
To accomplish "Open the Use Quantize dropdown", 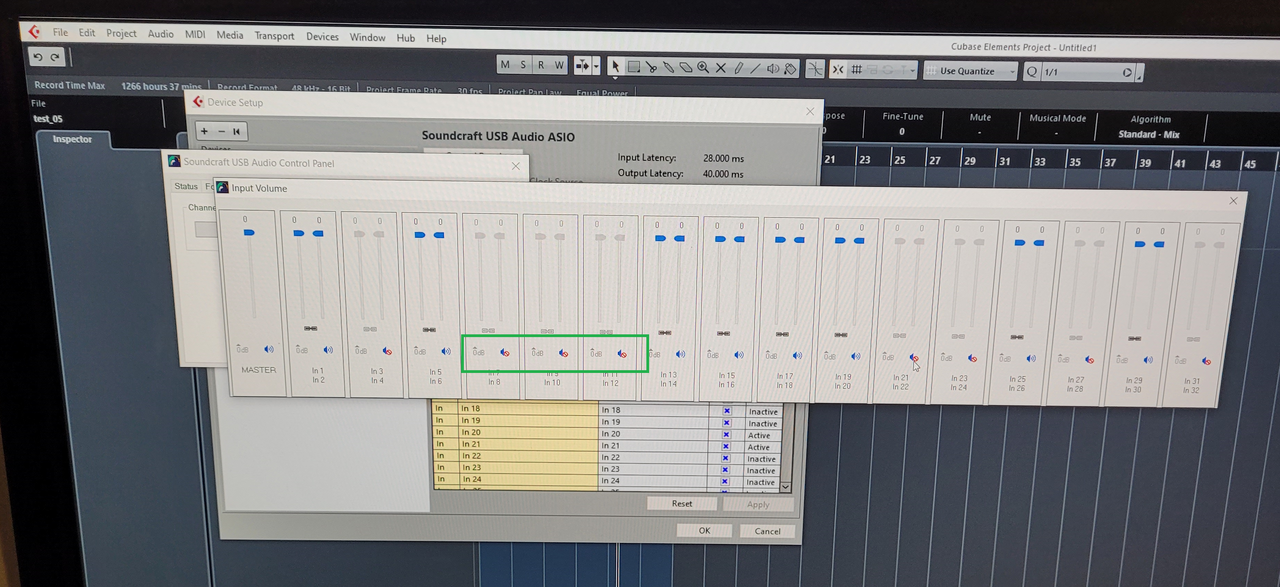I will (971, 71).
